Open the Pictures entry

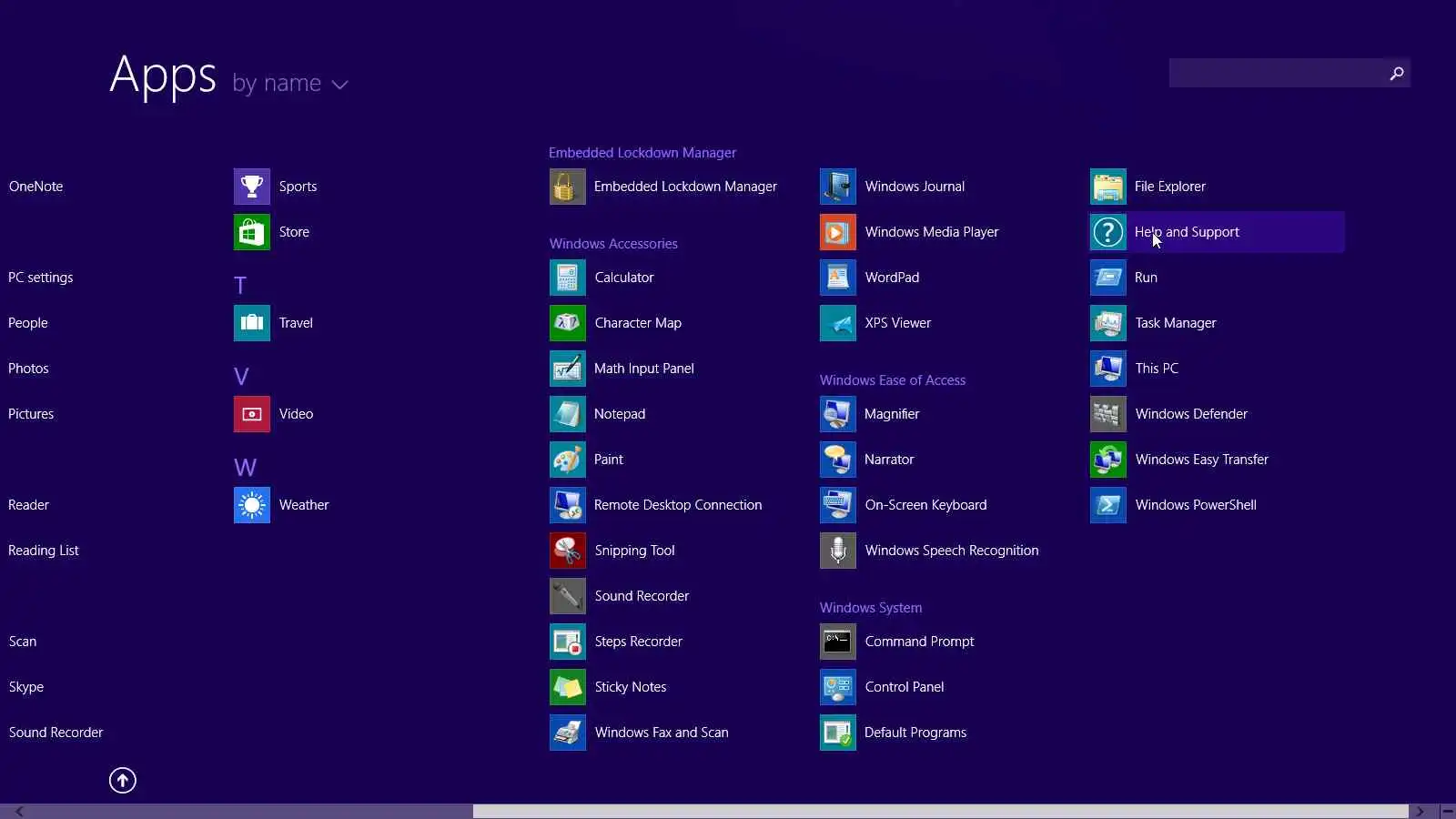tap(31, 414)
